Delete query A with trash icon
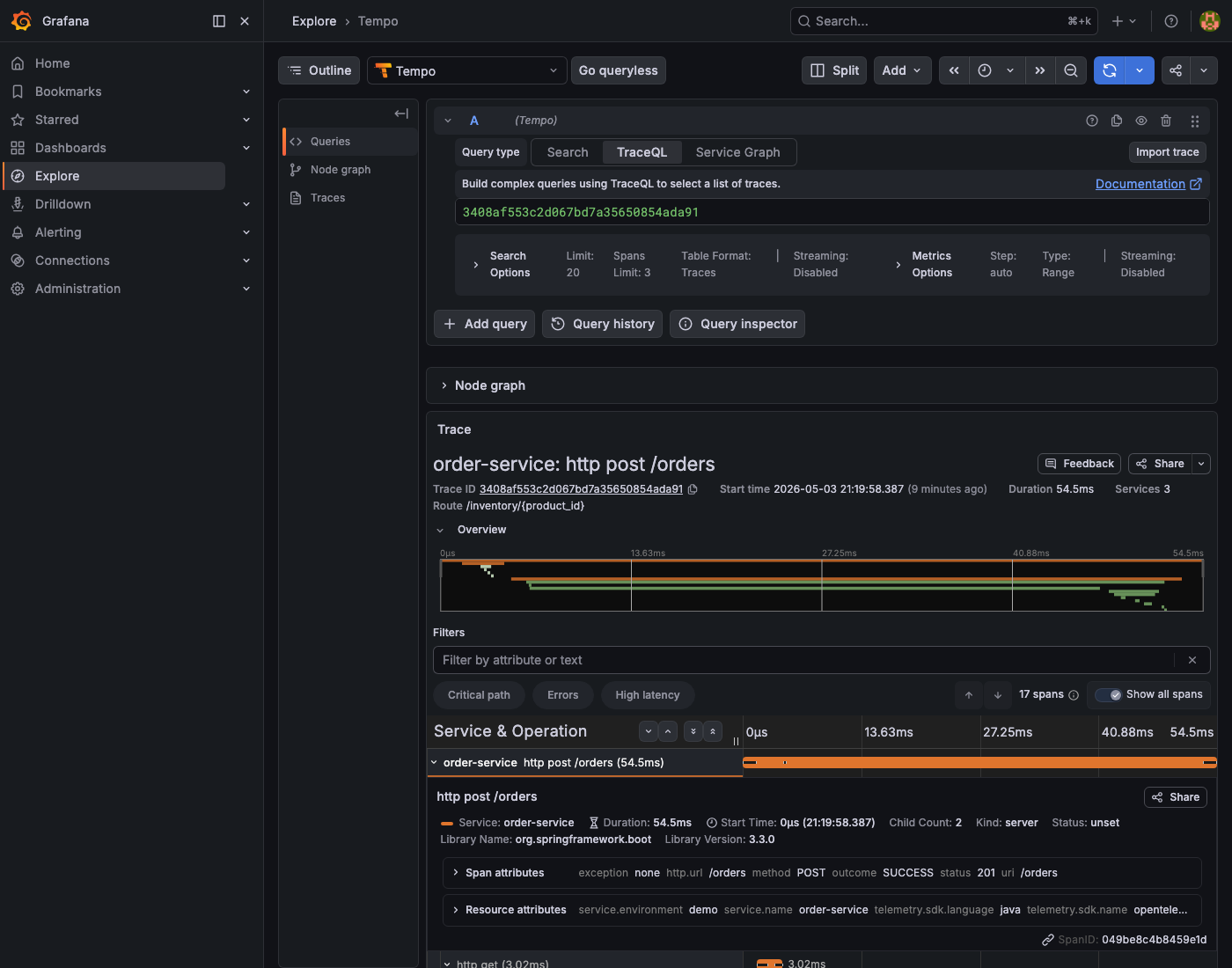The width and height of the screenshot is (1232, 968). (x=1166, y=121)
